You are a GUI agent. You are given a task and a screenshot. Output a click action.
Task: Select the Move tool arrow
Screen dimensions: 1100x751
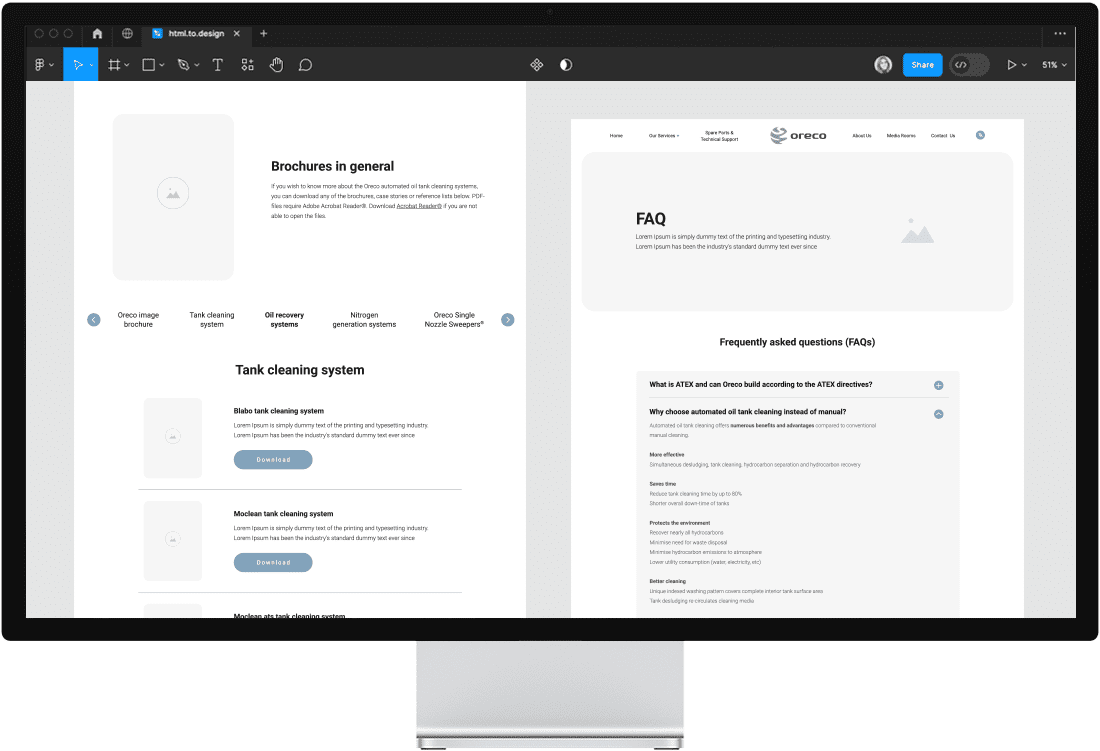click(77, 65)
